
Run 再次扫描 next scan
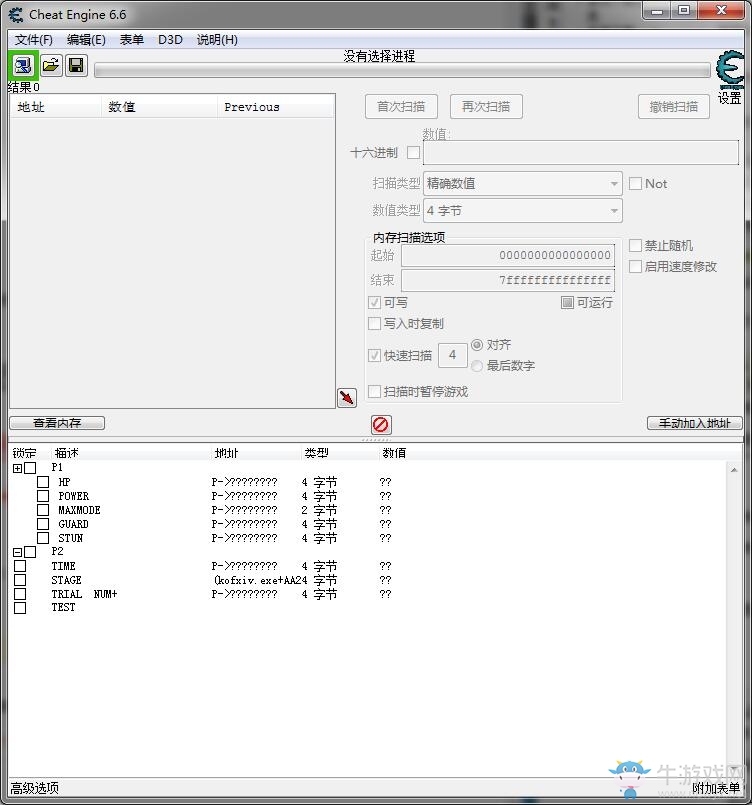coord(486,106)
